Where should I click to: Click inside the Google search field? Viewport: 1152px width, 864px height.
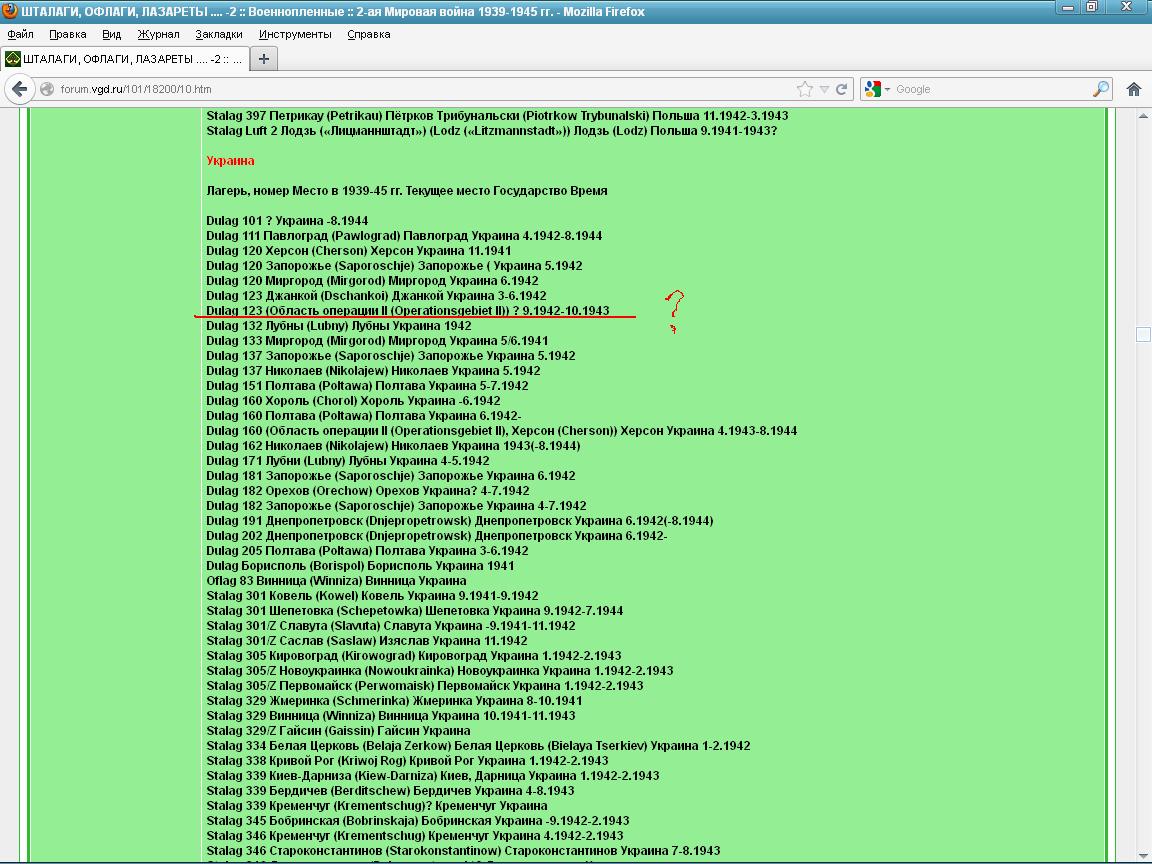tap(990, 89)
